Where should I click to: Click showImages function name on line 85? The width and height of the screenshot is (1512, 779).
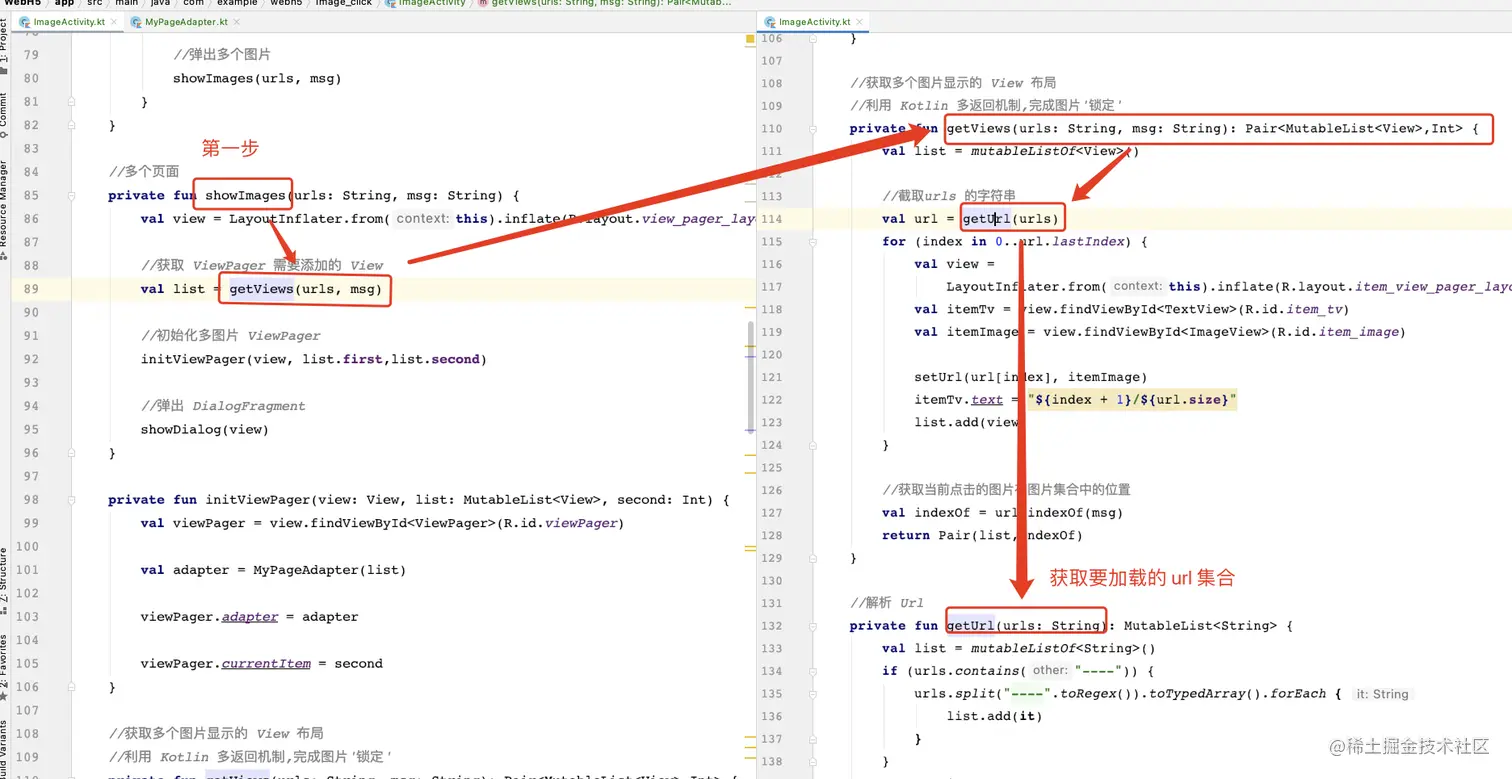click(246, 195)
